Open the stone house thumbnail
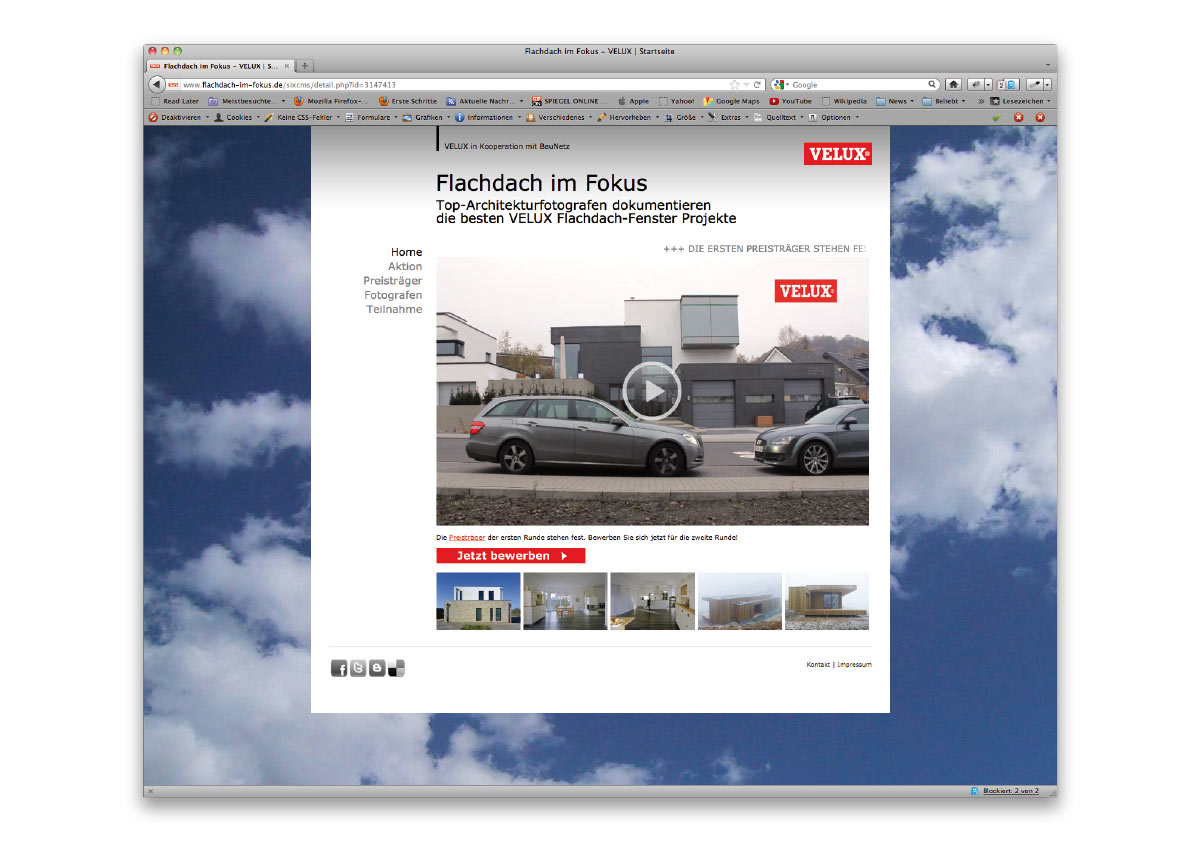This screenshot has height=860, width=1200. click(478, 601)
